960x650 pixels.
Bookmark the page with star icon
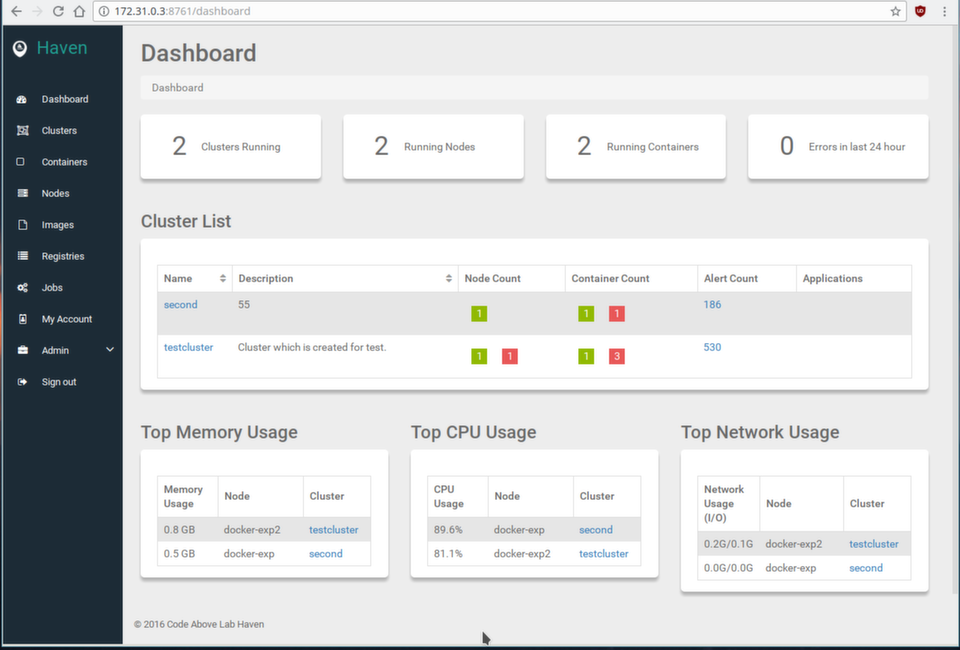895,11
